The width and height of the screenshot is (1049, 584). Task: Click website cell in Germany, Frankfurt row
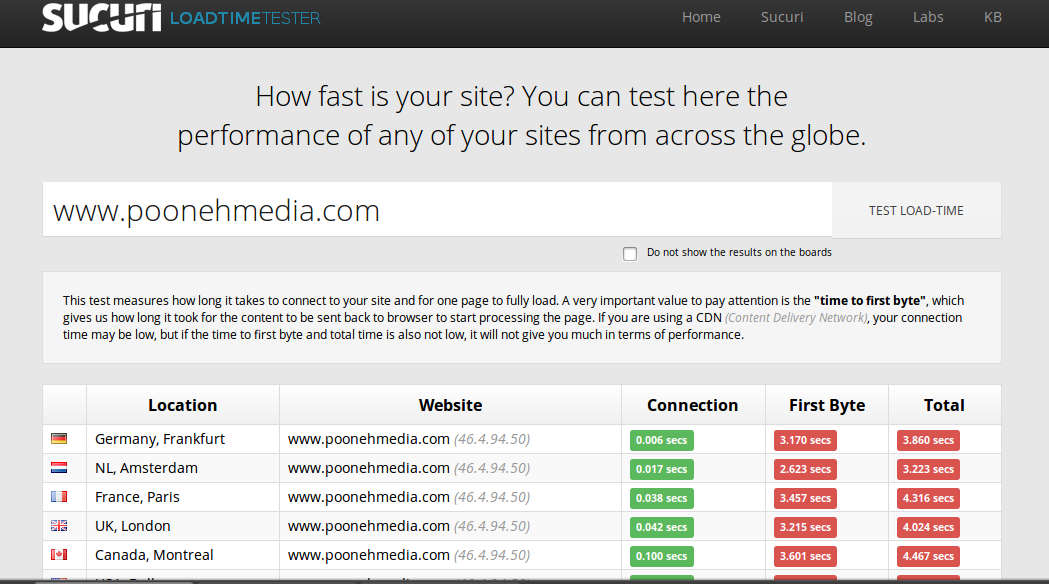click(450, 439)
